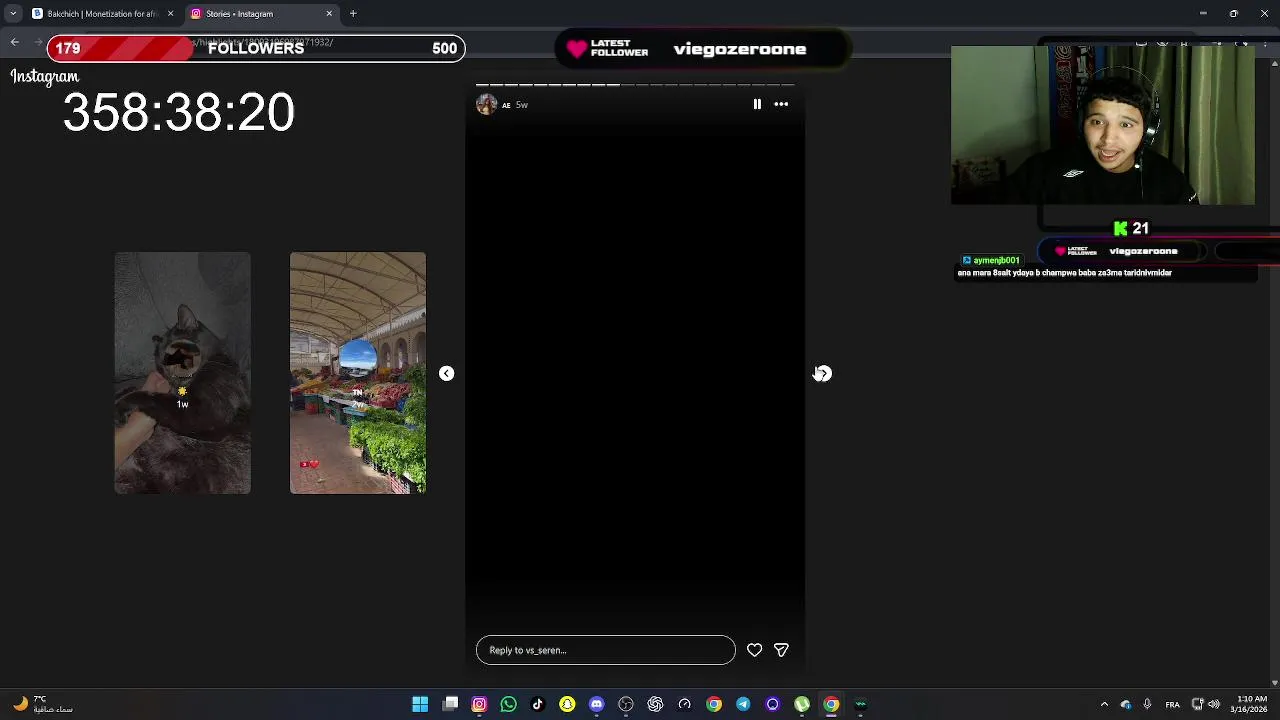Go to the previous story with the left arrow
The height and width of the screenshot is (720, 1280).
click(x=446, y=373)
